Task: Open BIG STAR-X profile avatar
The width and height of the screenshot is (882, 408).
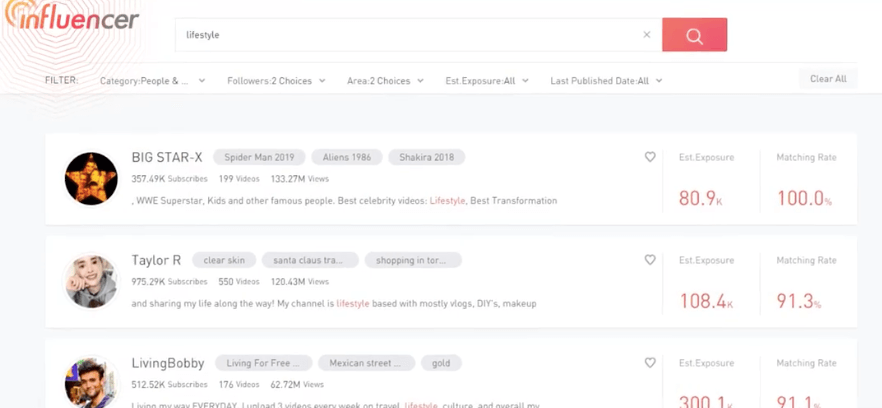Action: click(91, 178)
